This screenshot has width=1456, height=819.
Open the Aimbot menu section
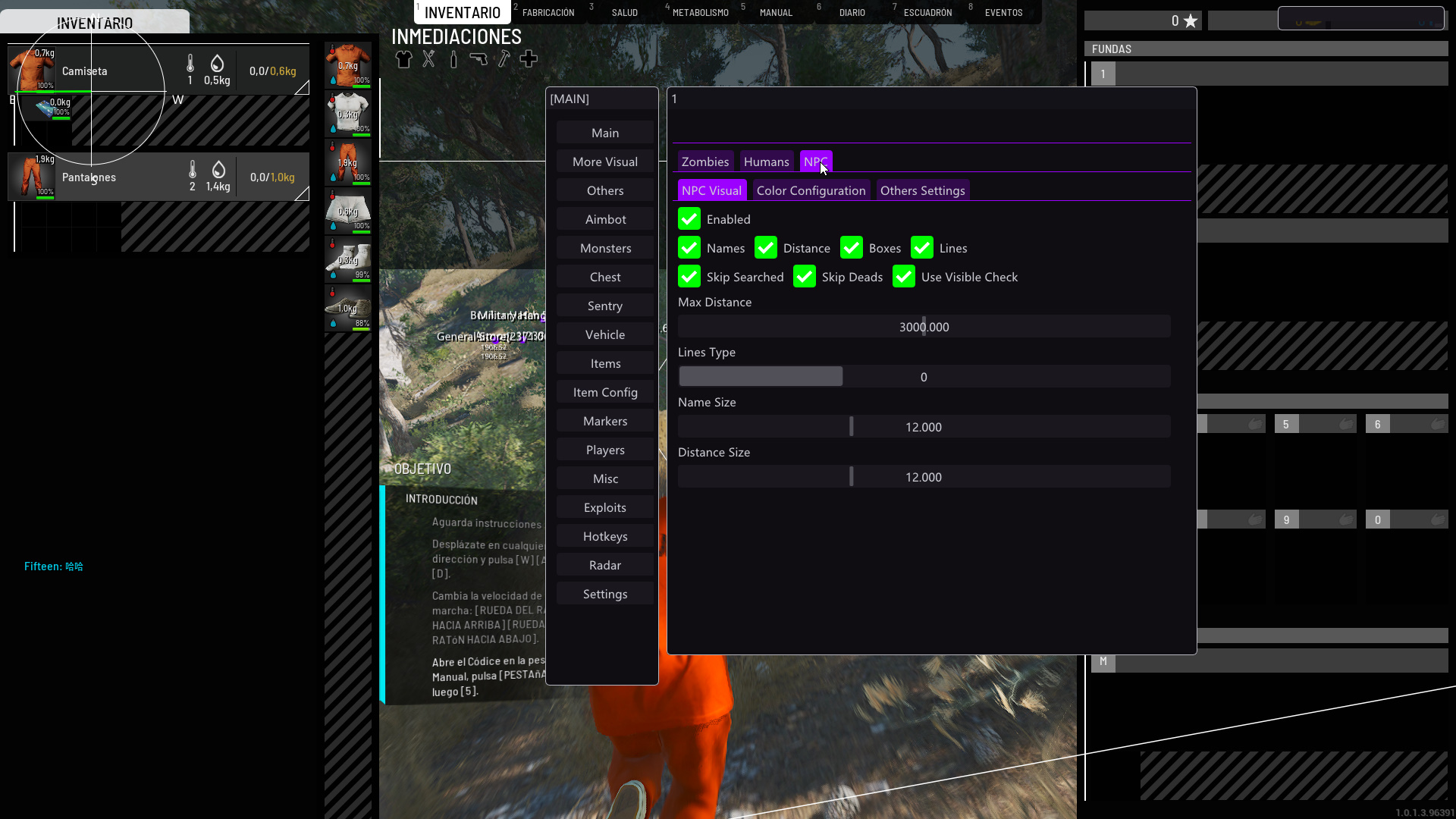click(604, 219)
